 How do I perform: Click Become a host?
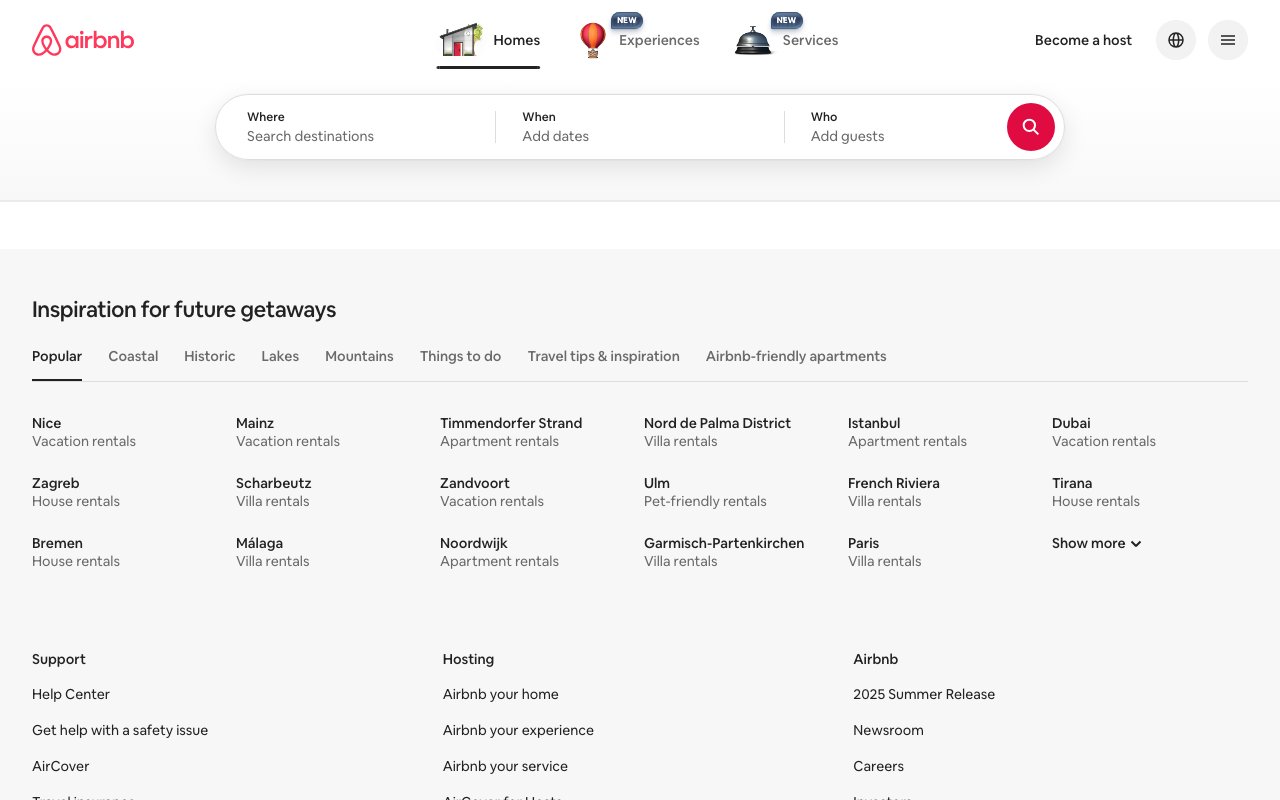click(x=1083, y=40)
